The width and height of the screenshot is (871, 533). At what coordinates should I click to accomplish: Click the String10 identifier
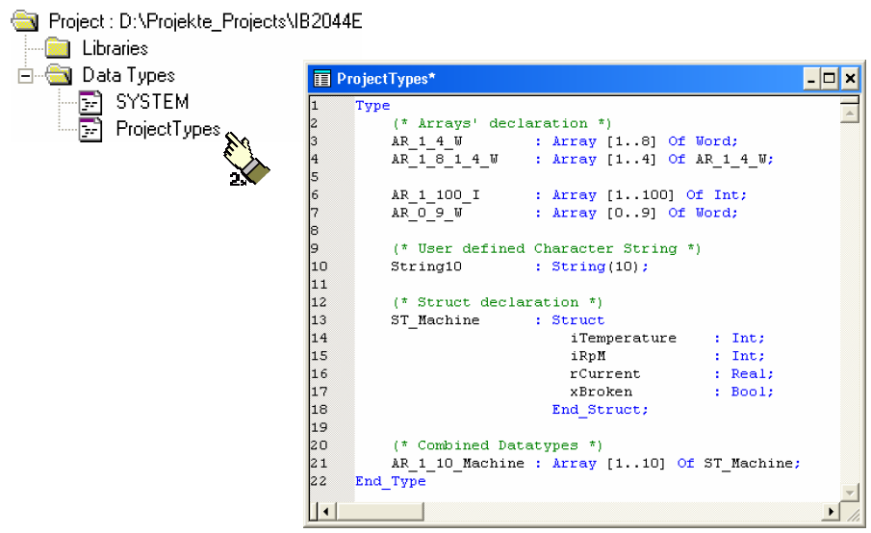point(426,266)
